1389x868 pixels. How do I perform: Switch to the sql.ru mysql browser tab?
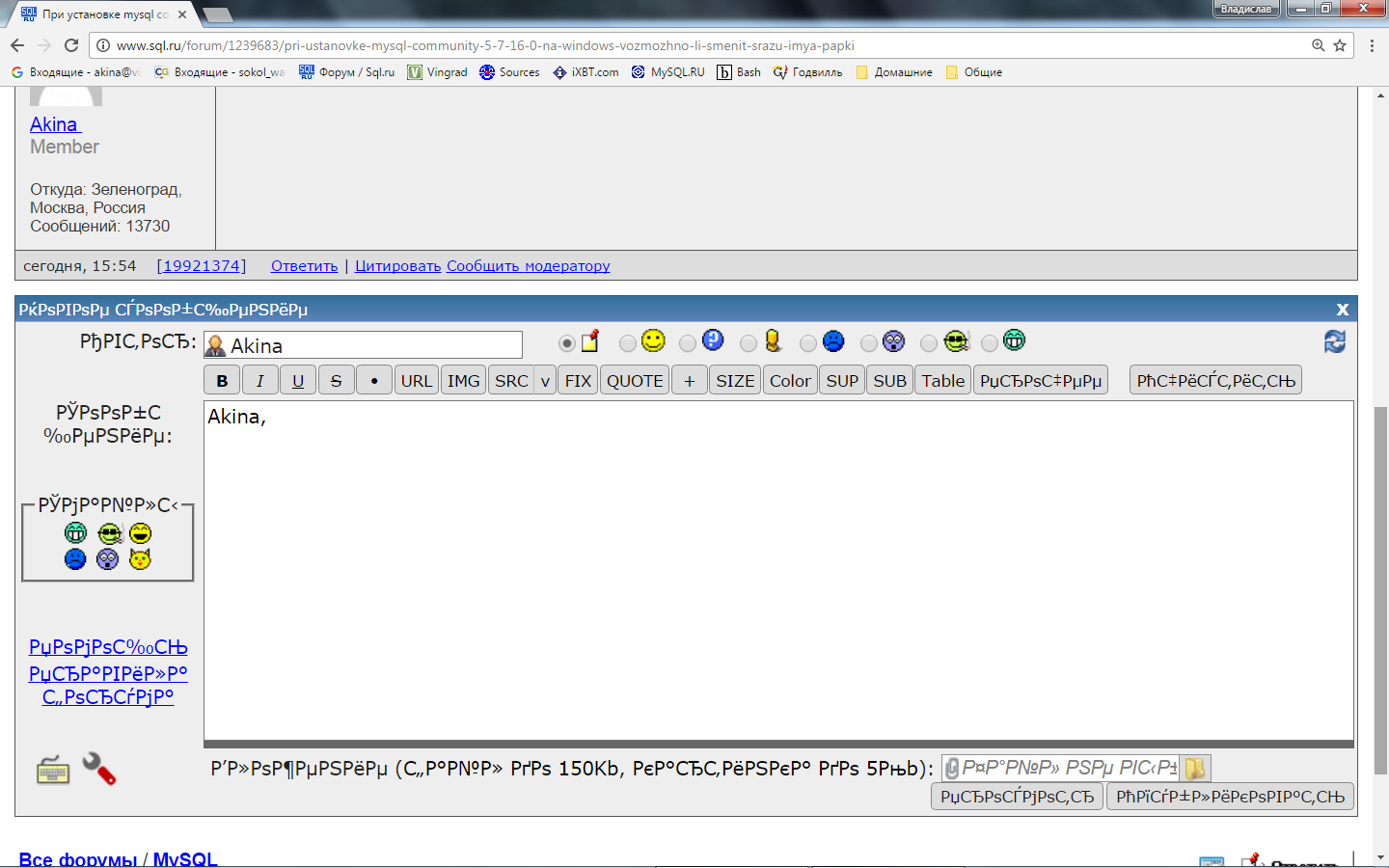[x=101, y=14]
